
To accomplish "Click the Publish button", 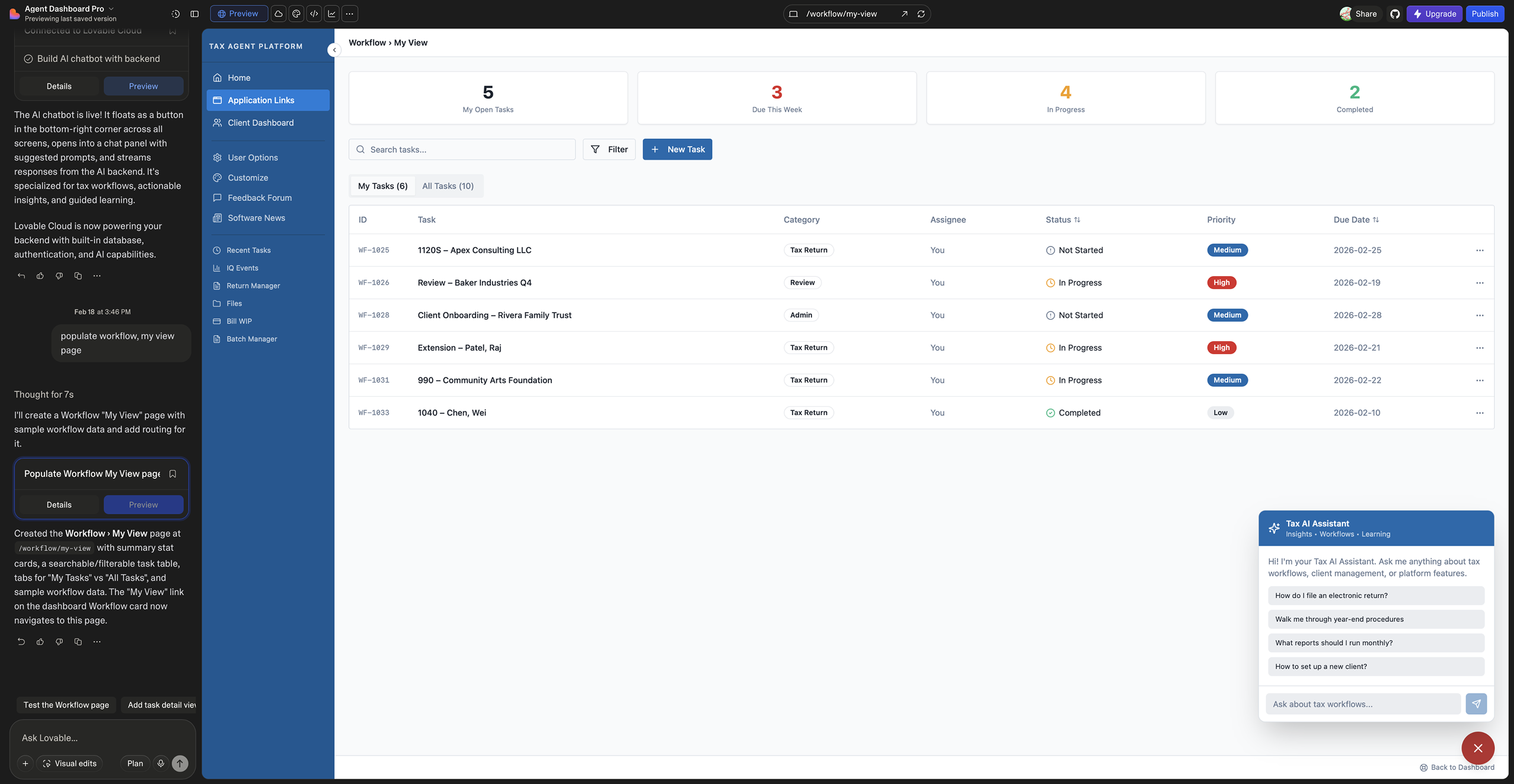I will 1484,14.
